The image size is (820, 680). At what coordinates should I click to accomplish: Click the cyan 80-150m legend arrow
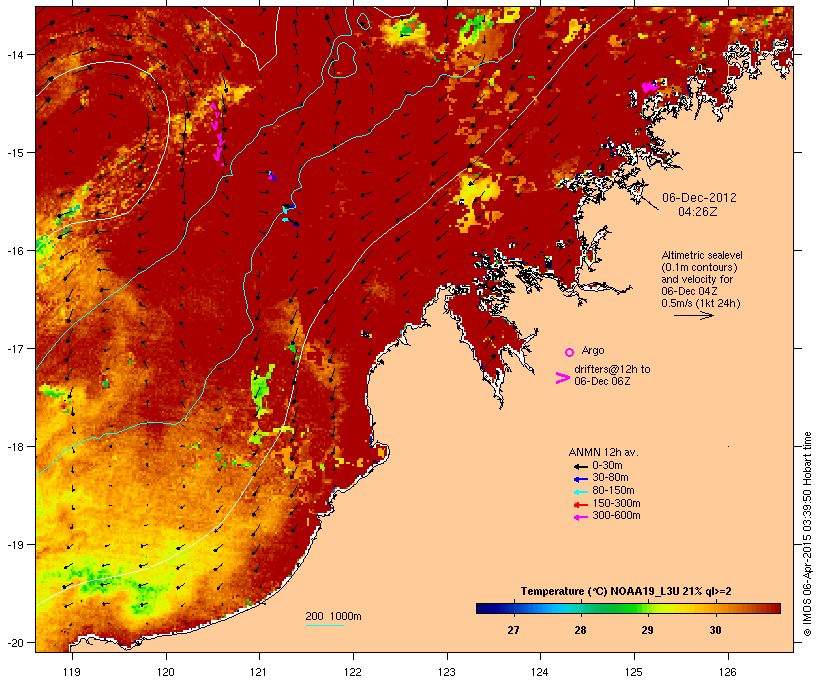click(580, 492)
